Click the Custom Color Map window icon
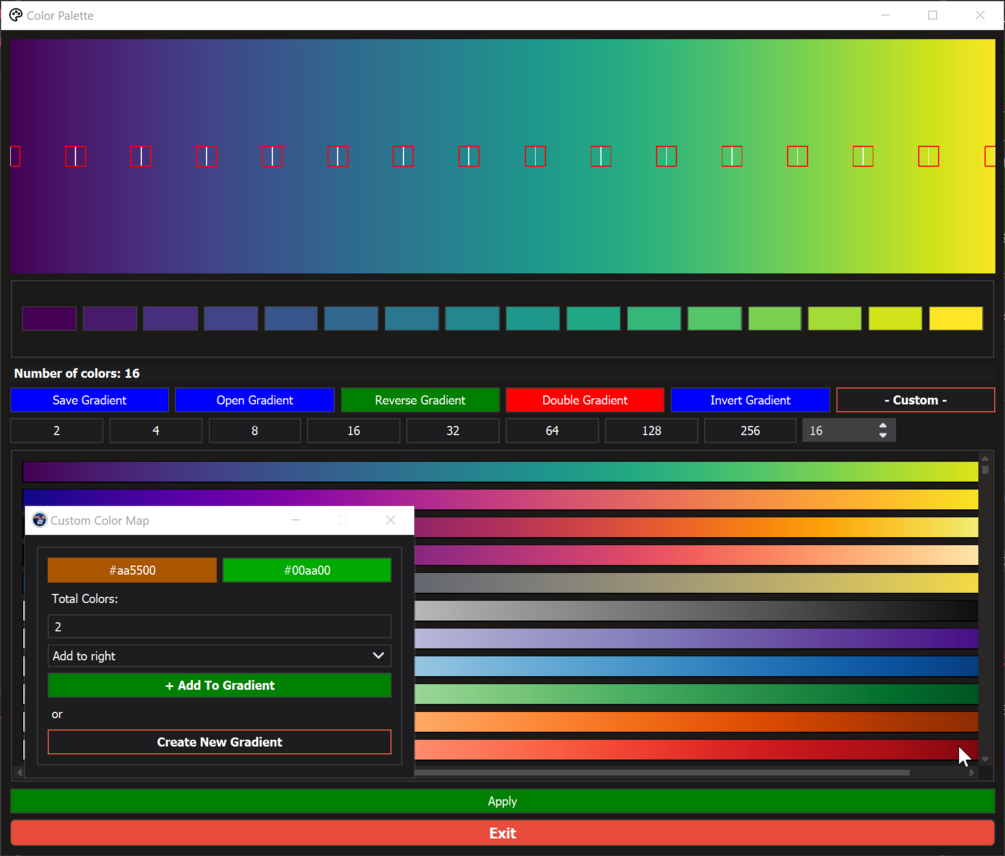1005x856 pixels. pyautogui.click(x=40, y=520)
